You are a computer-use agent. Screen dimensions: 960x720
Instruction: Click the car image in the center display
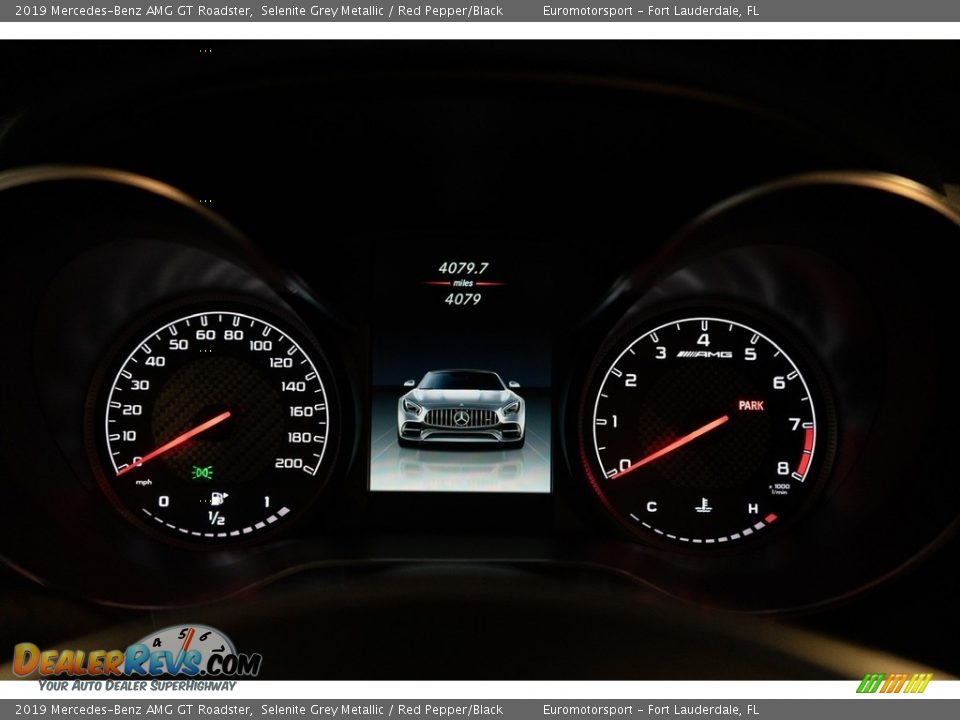point(460,408)
